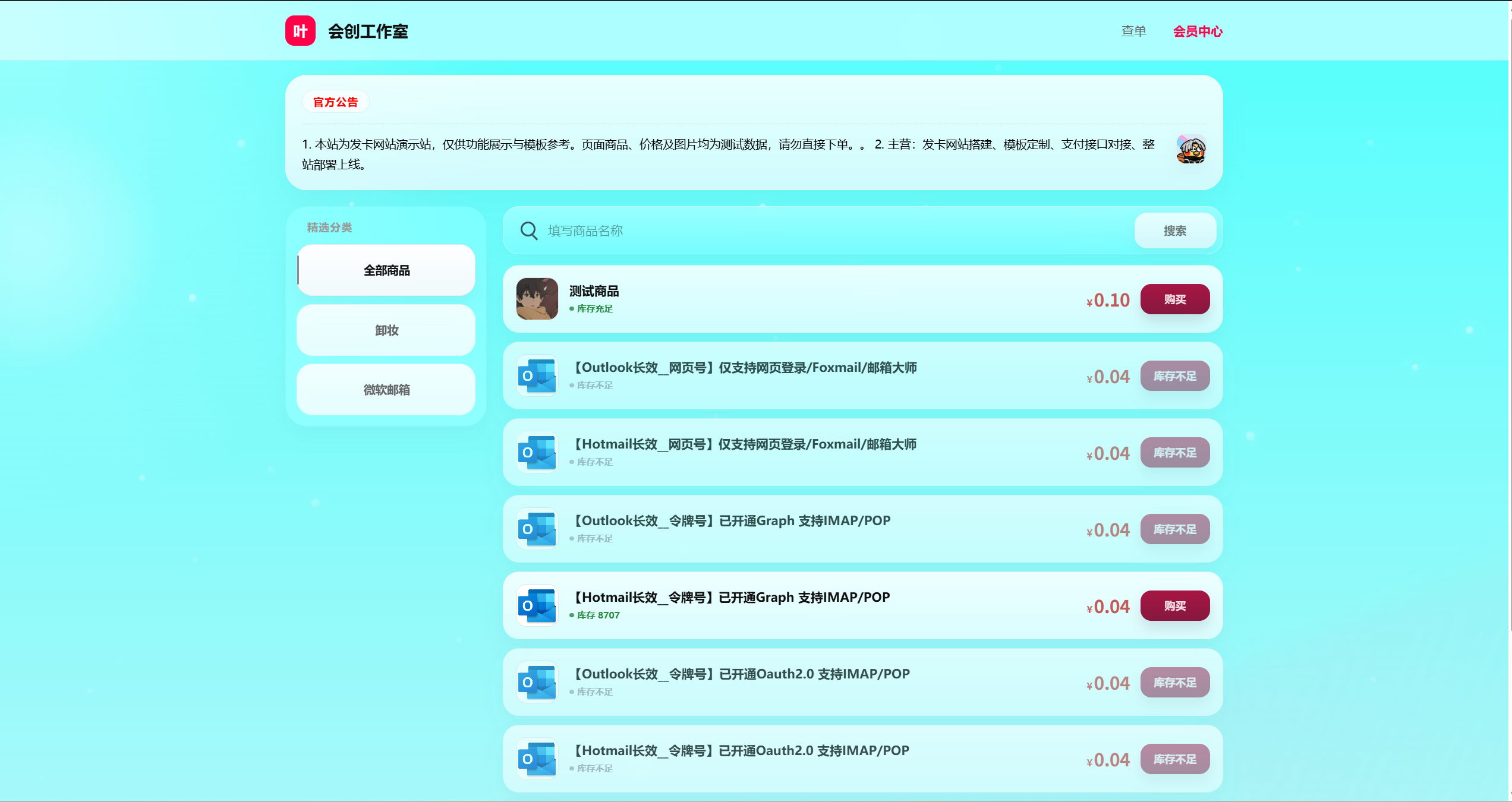Click the 搜索 search button
The width and height of the screenshot is (1512, 802).
[x=1175, y=231]
